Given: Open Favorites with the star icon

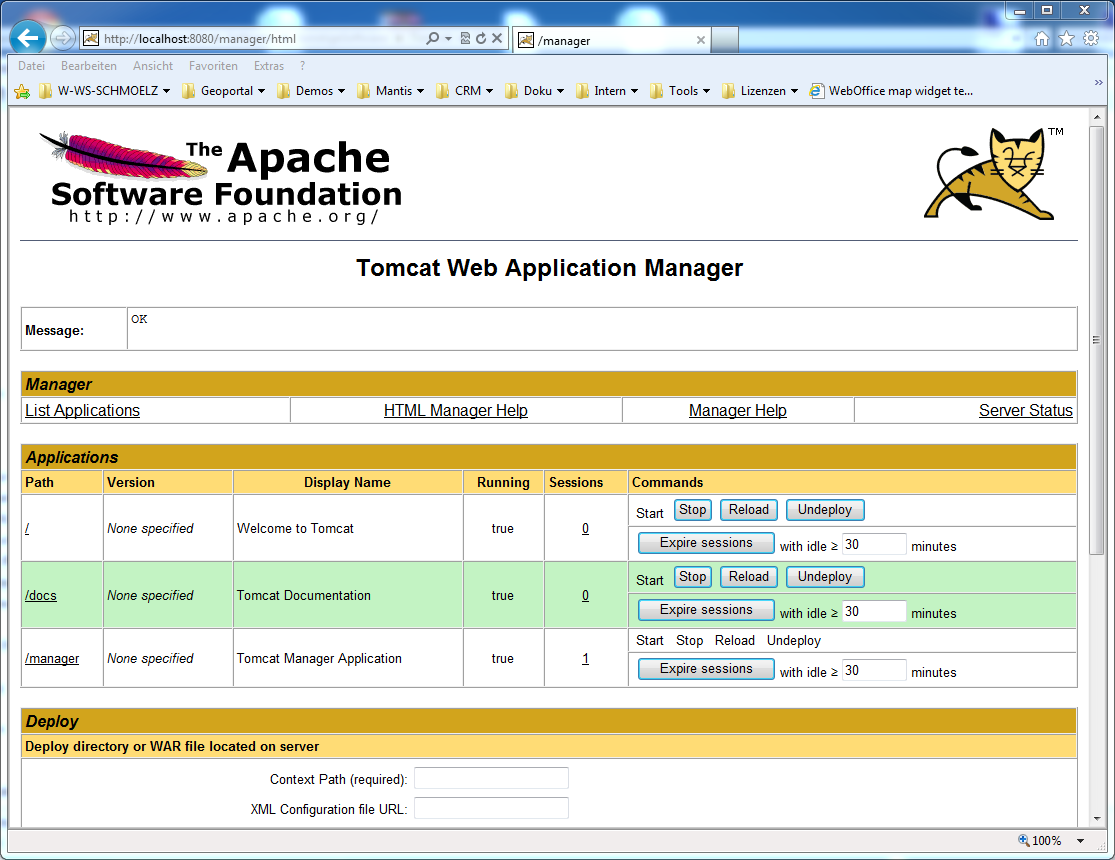Looking at the screenshot, I should 1066,38.
